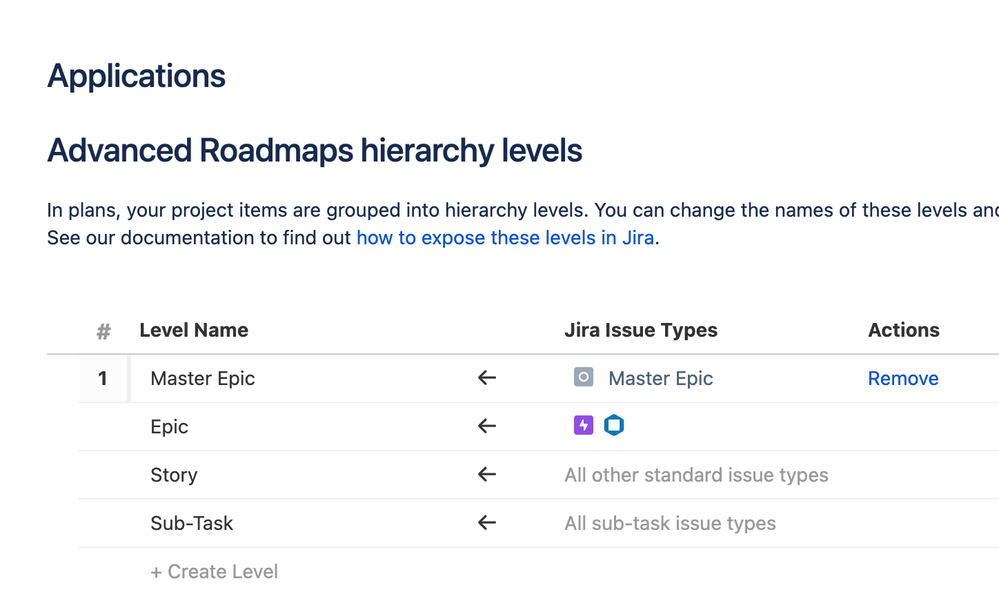
Task: Click 'Advanced Roadmaps hierarchy levels' heading
Action: pyautogui.click(x=315, y=151)
